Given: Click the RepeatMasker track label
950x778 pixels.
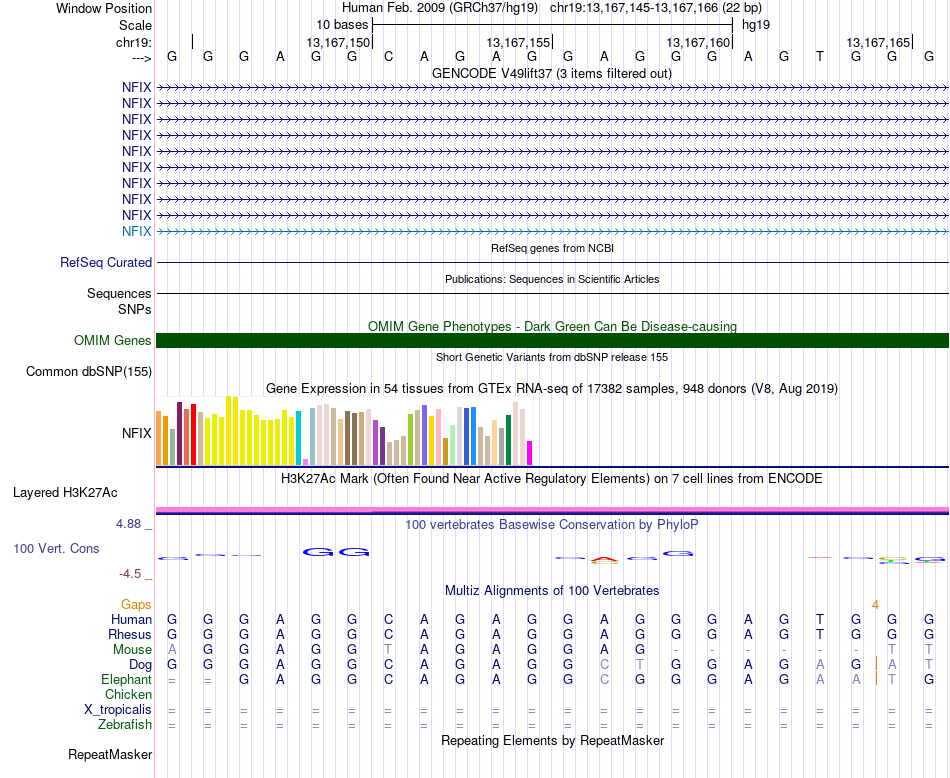Looking at the screenshot, I should (x=110, y=754).
